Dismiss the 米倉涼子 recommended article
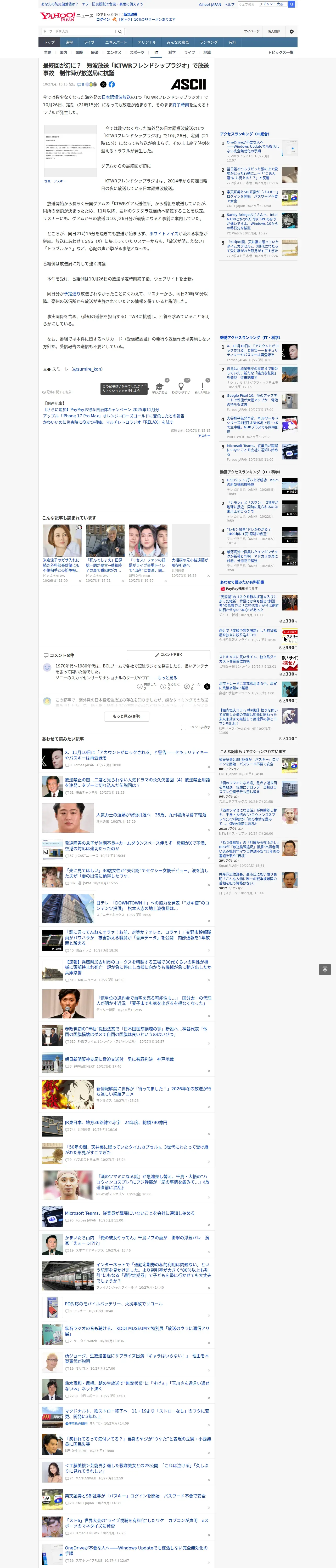336x1568 pixels. click(80, 581)
